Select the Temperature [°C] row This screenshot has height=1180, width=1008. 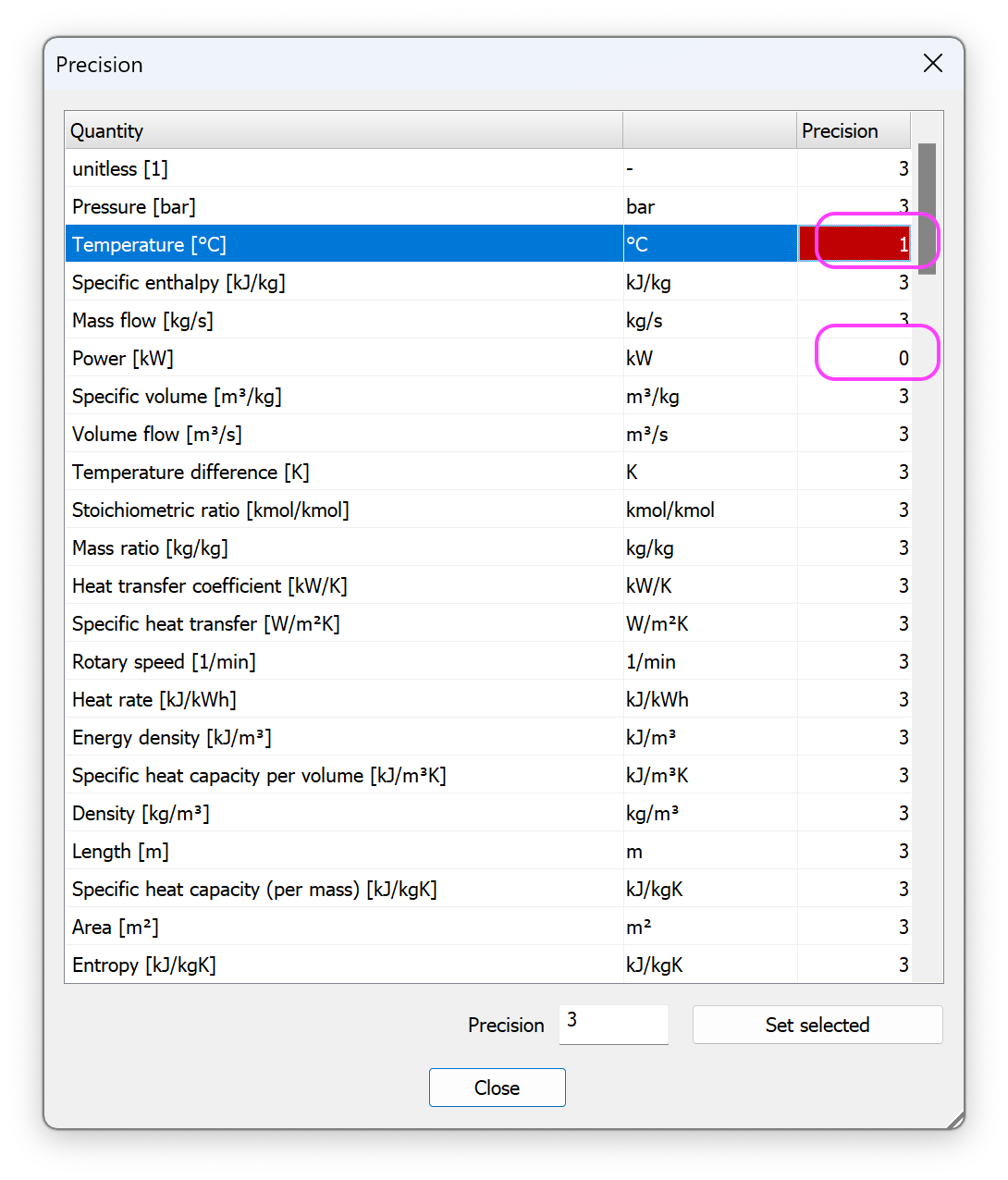tap(488, 244)
